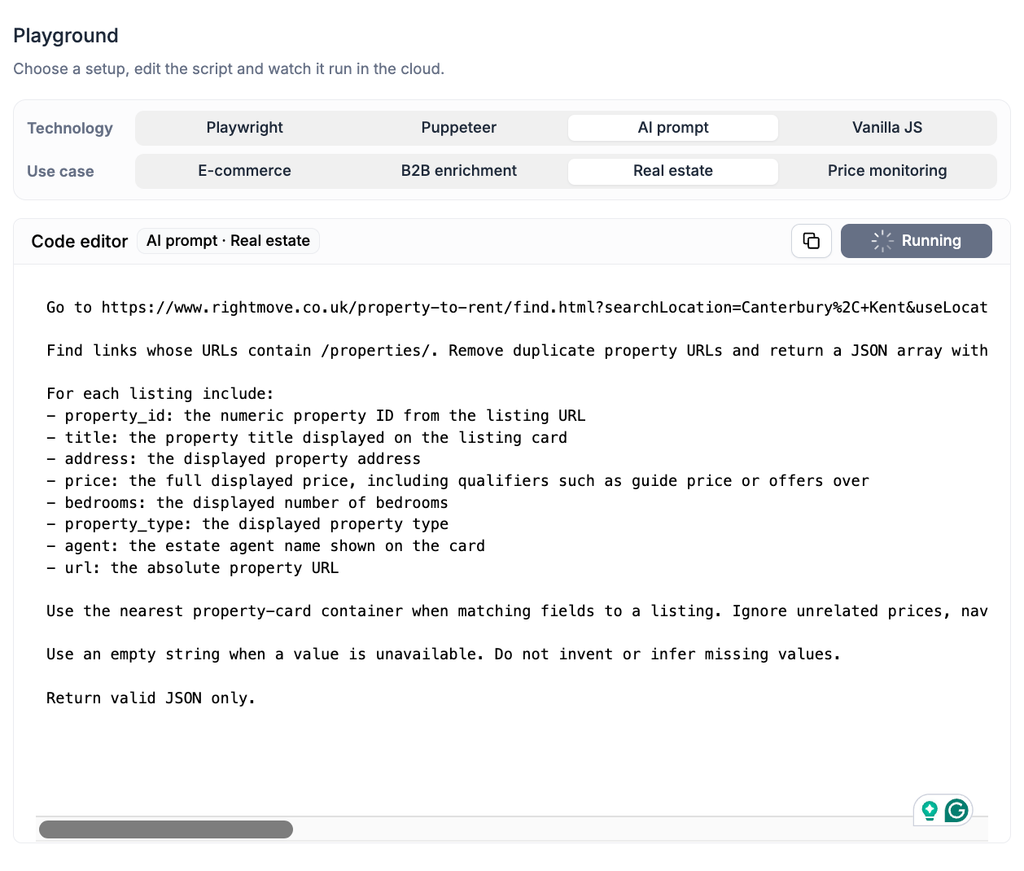Choose the Price monitoring use case
The width and height of the screenshot is (1024, 871).
[x=887, y=171]
